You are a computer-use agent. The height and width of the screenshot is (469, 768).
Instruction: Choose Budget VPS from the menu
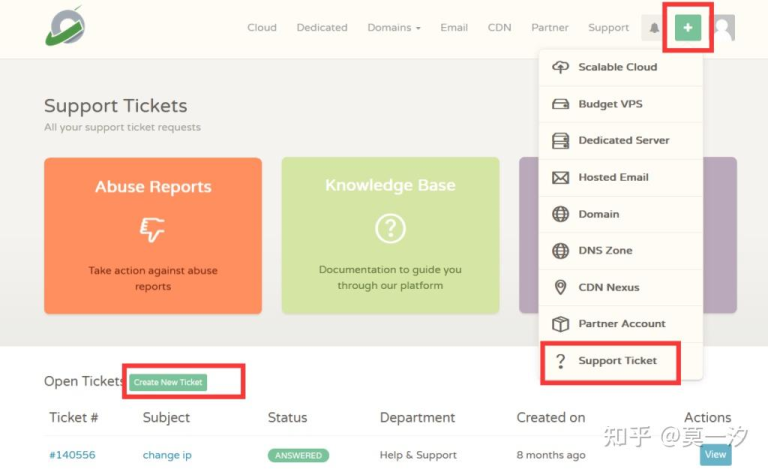pos(610,104)
